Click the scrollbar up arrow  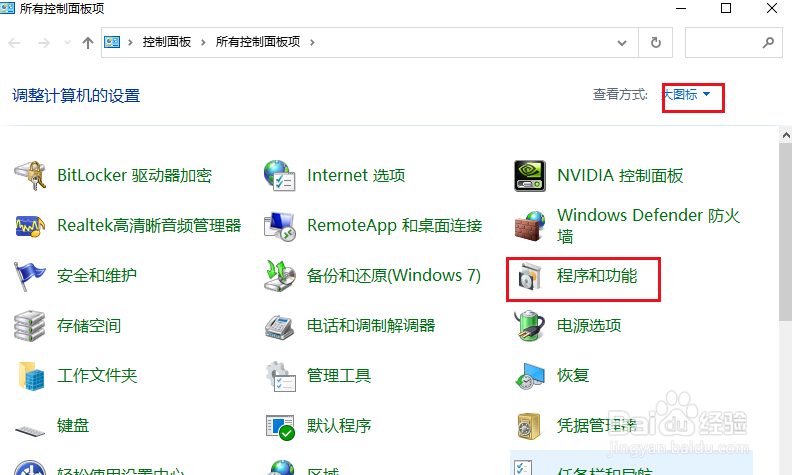[x=786, y=135]
